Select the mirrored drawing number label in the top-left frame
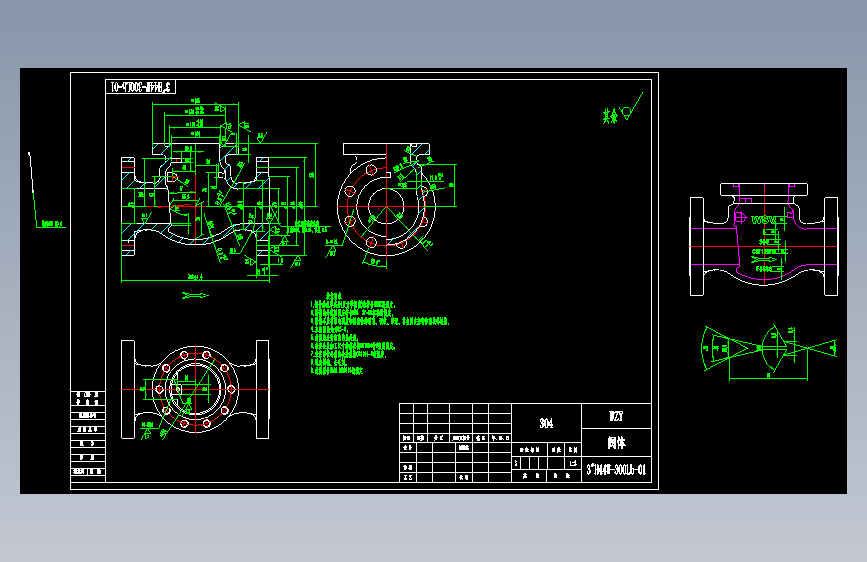This screenshot has width=867, height=562. pos(140,87)
